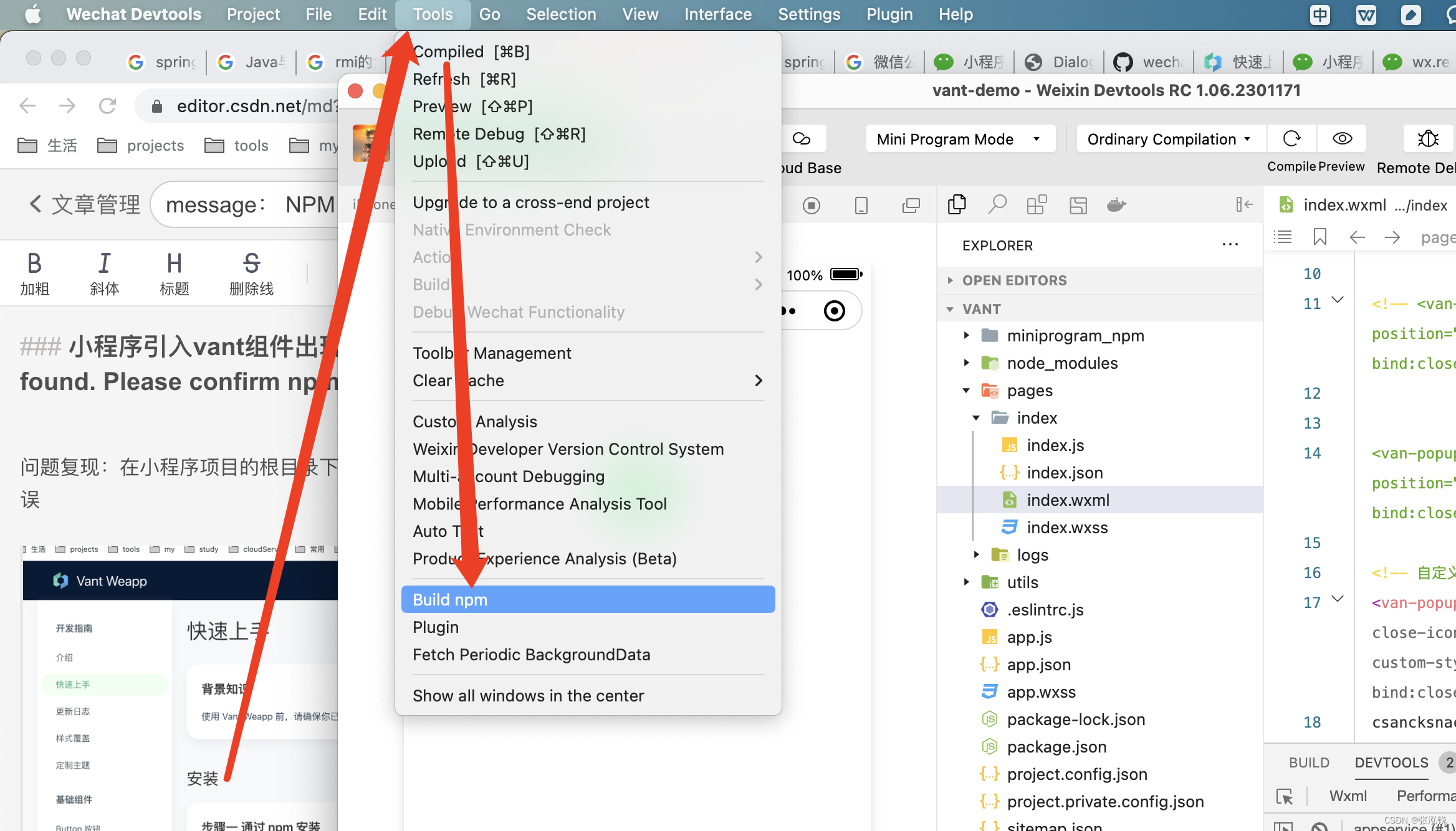1456x831 pixels.
Task: Toggle the simulator stop record button
Action: tap(812, 206)
